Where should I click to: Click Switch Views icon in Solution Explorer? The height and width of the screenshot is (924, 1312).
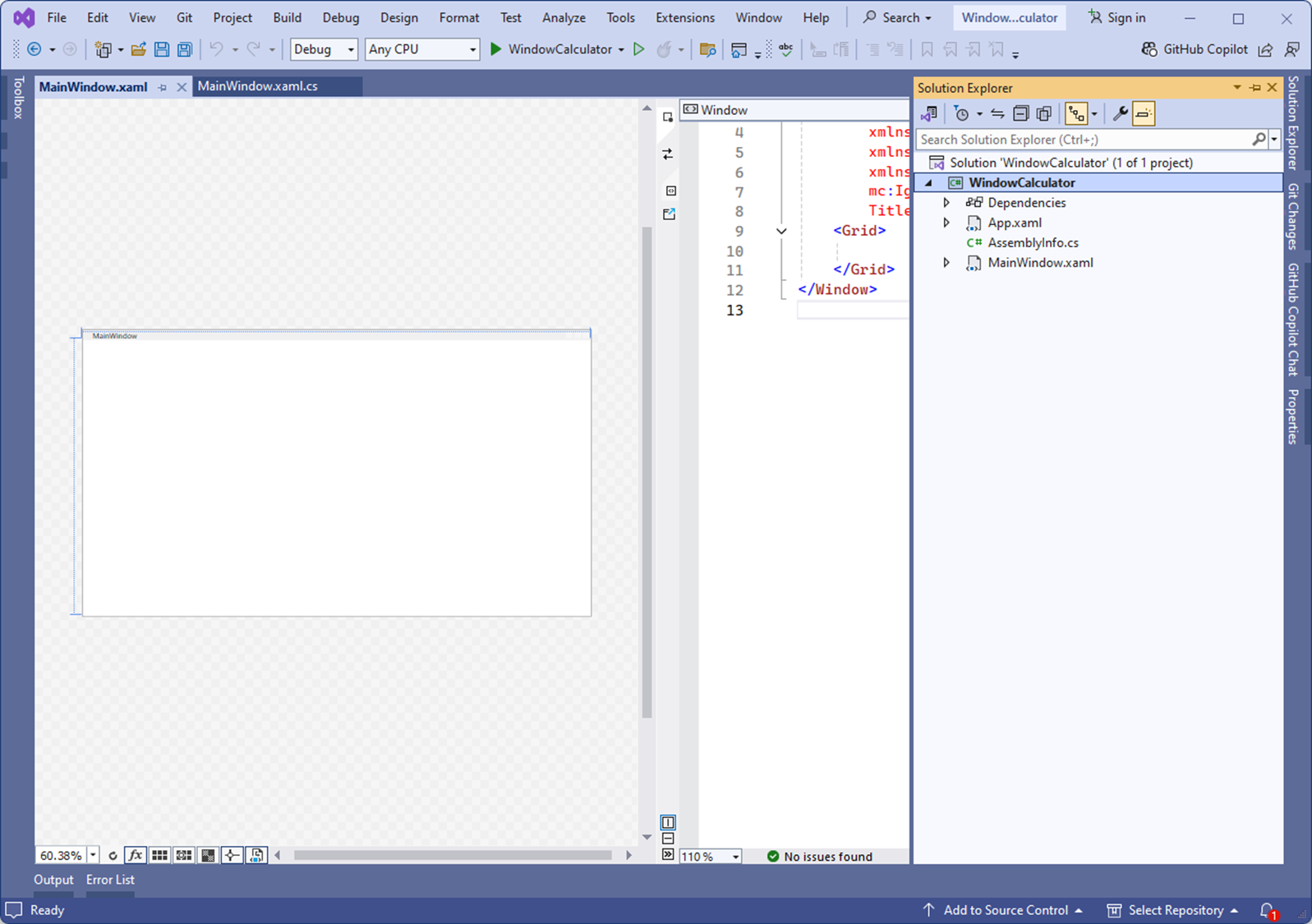pyautogui.click(x=929, y=114)
